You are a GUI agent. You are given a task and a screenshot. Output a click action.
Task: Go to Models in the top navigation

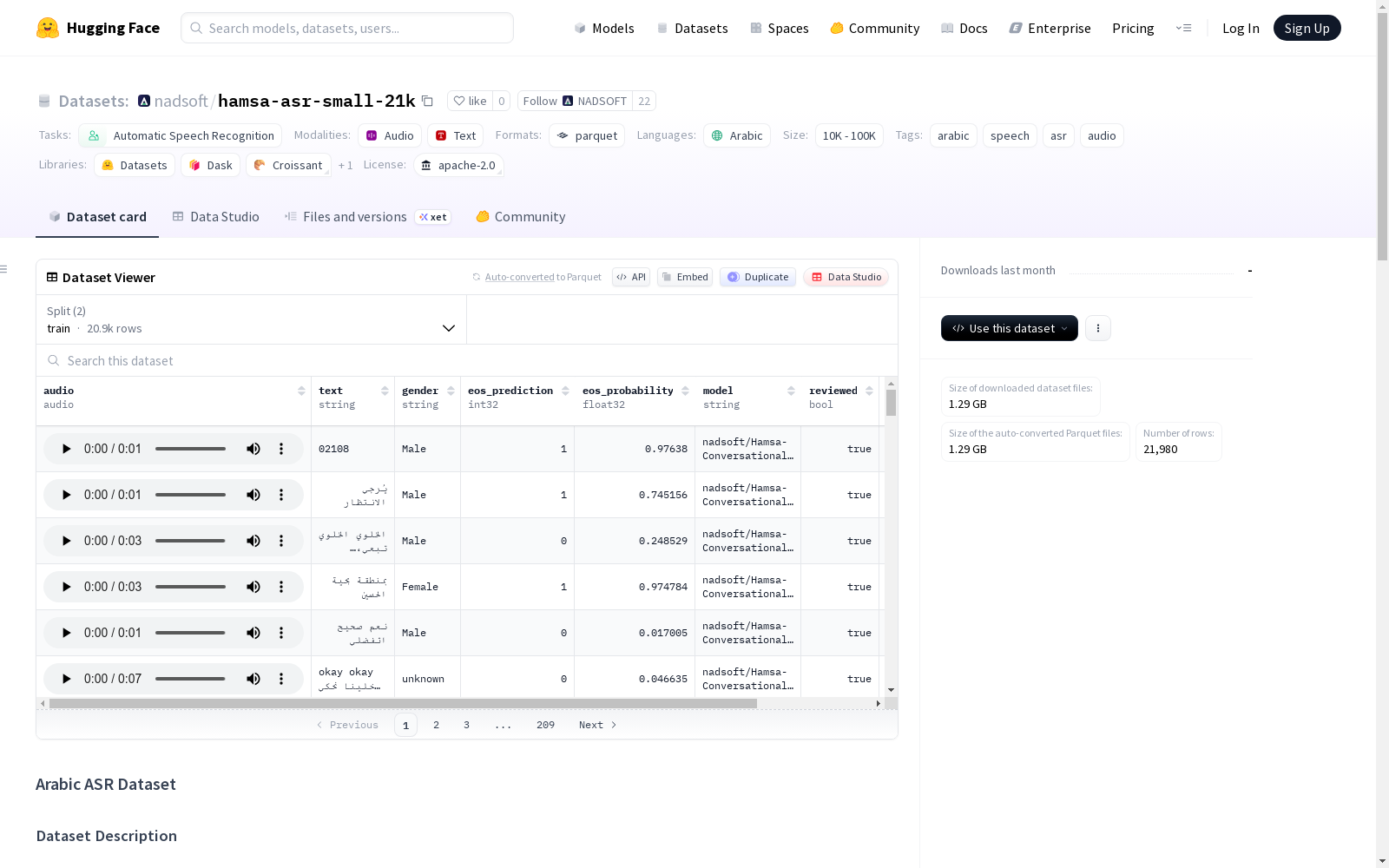click(604, 28)
